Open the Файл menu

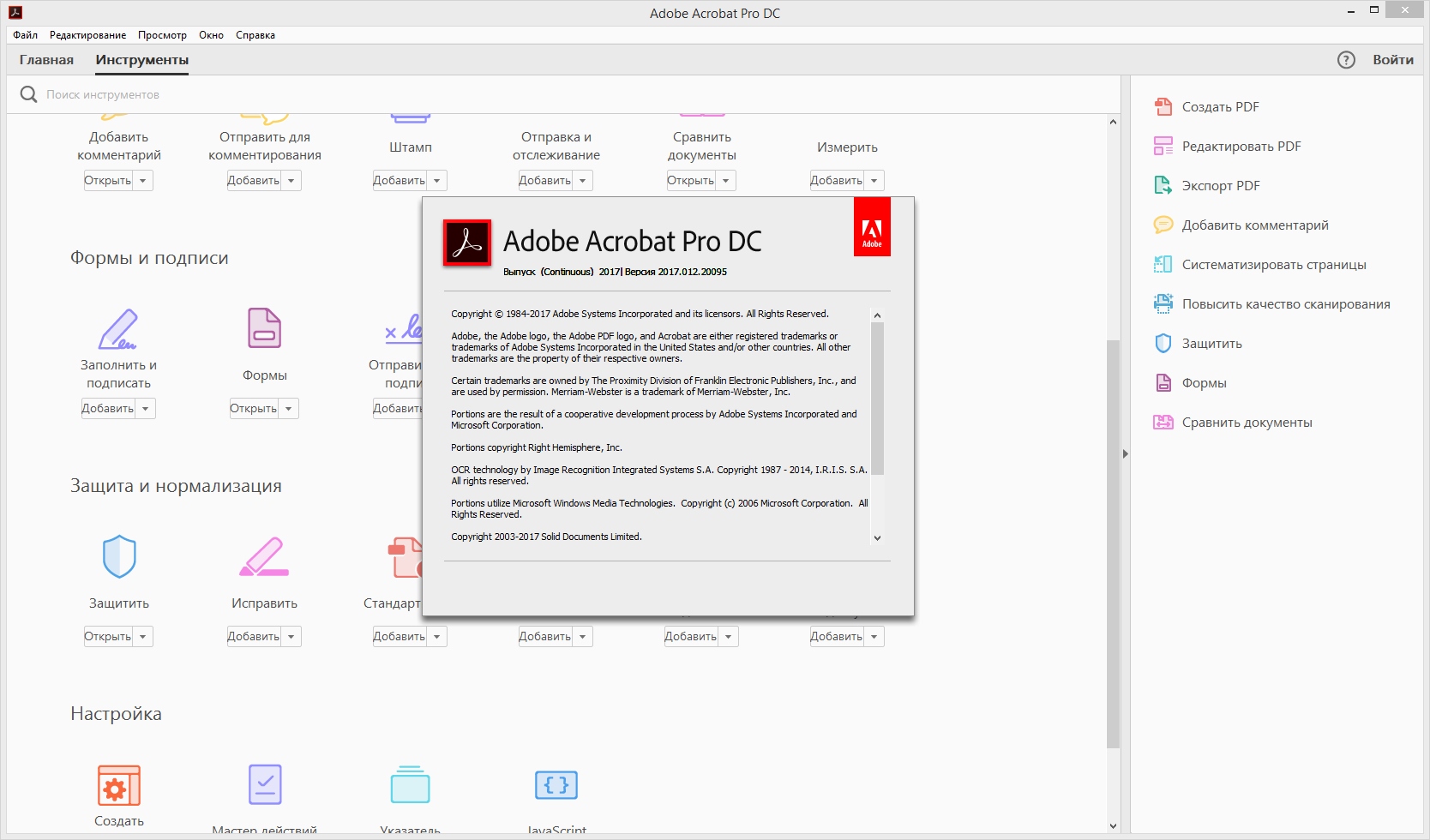[26, 35]
